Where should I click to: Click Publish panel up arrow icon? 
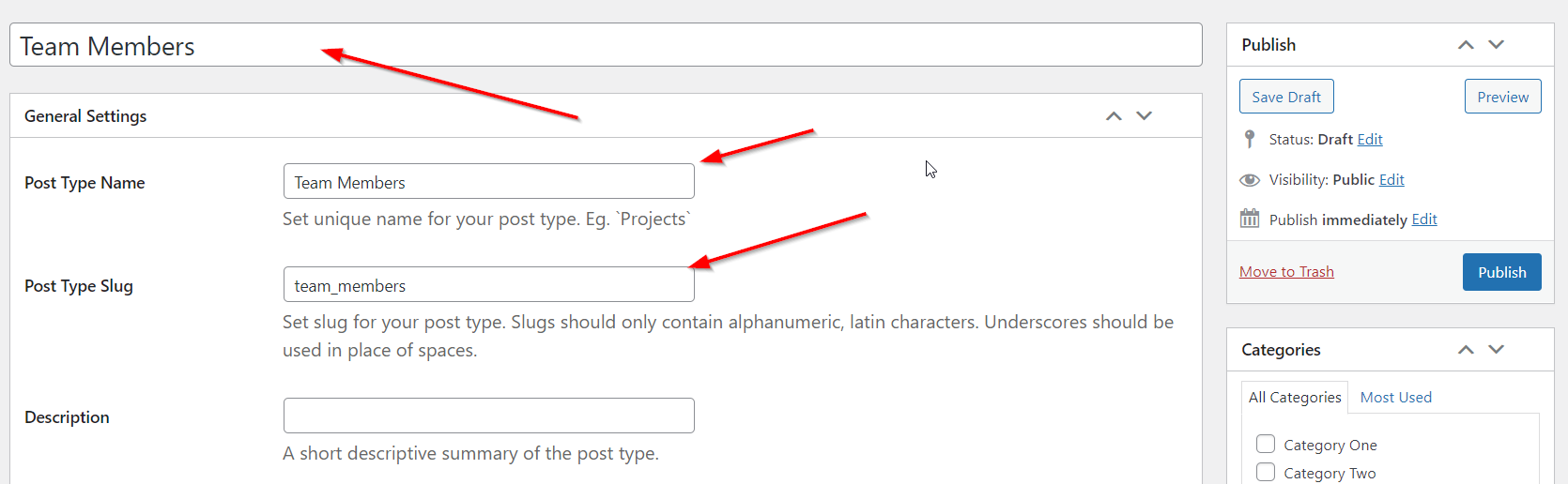point(1466,45)
